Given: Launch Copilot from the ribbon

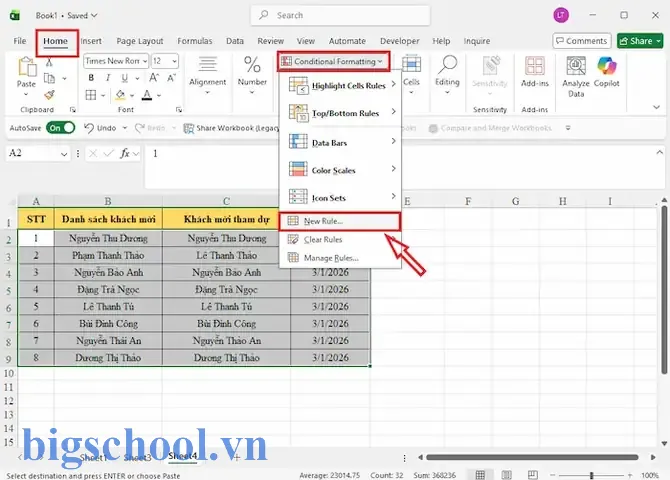Looking at the screenshot, I should click(607, 72).
